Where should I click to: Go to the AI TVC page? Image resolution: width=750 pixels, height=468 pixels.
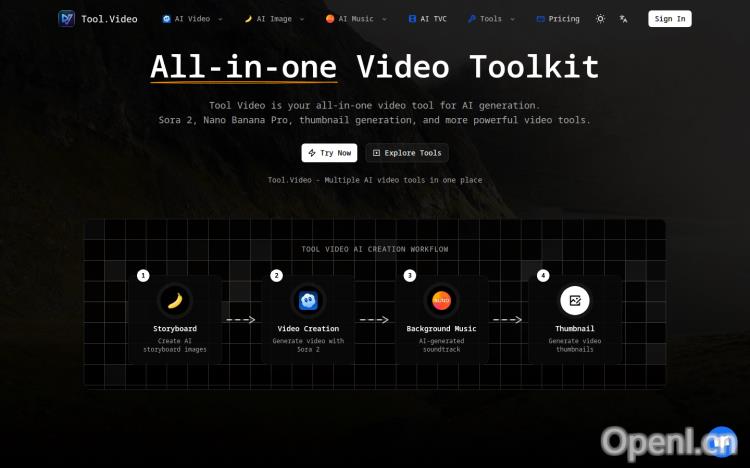[x=427, y=19]
